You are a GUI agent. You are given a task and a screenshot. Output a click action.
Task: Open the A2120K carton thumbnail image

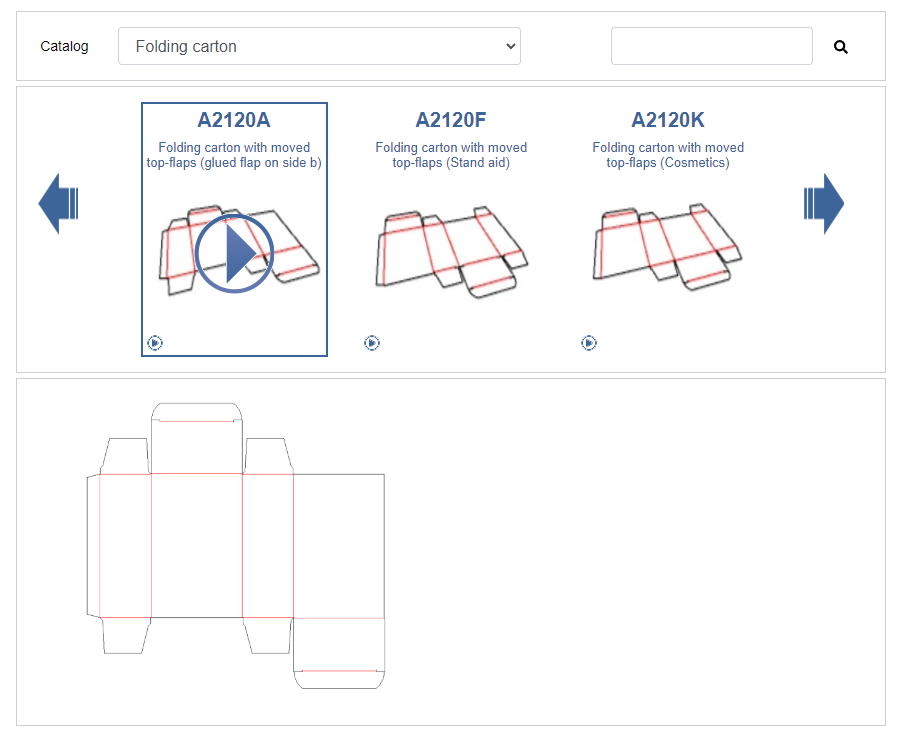click(668, 248)
